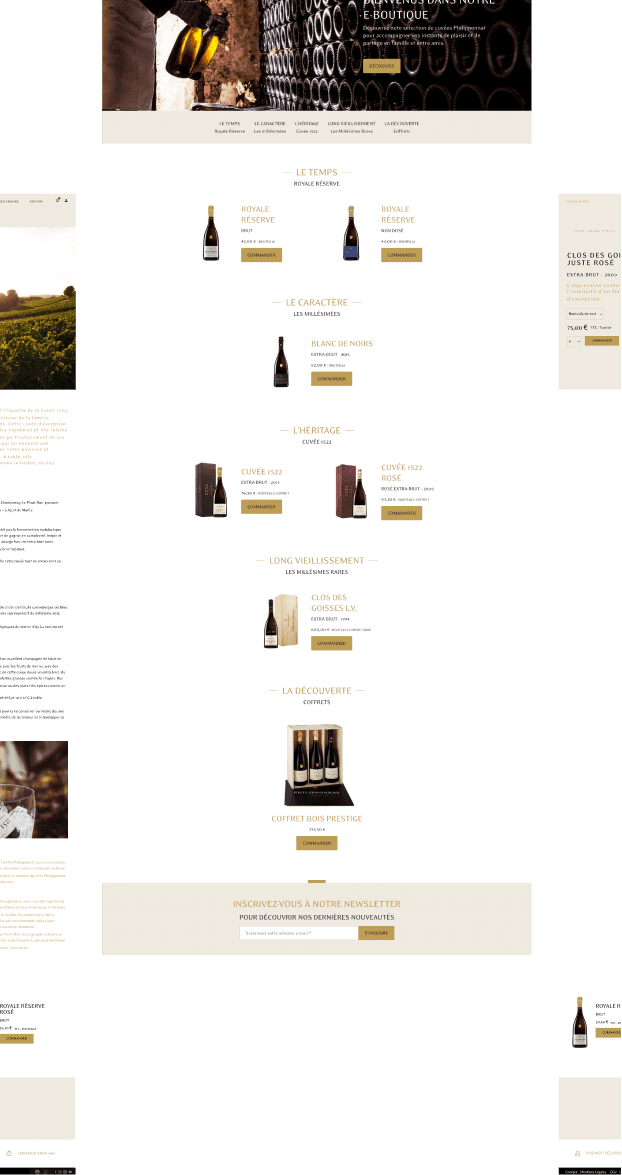This screenshot has width=622, height=1175.
Task: Open the La Découverte Coffrets navigation tab
Action: (402, 127)
